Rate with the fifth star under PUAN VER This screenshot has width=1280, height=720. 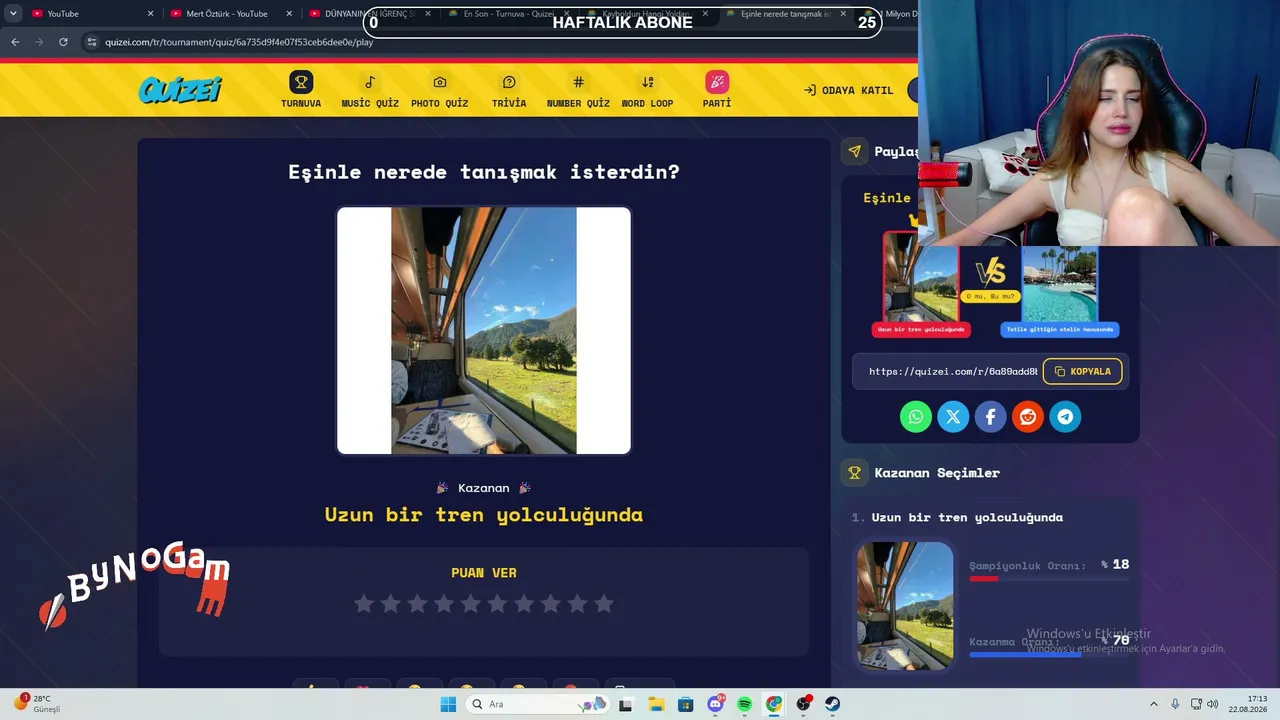(x=471, y=603)
